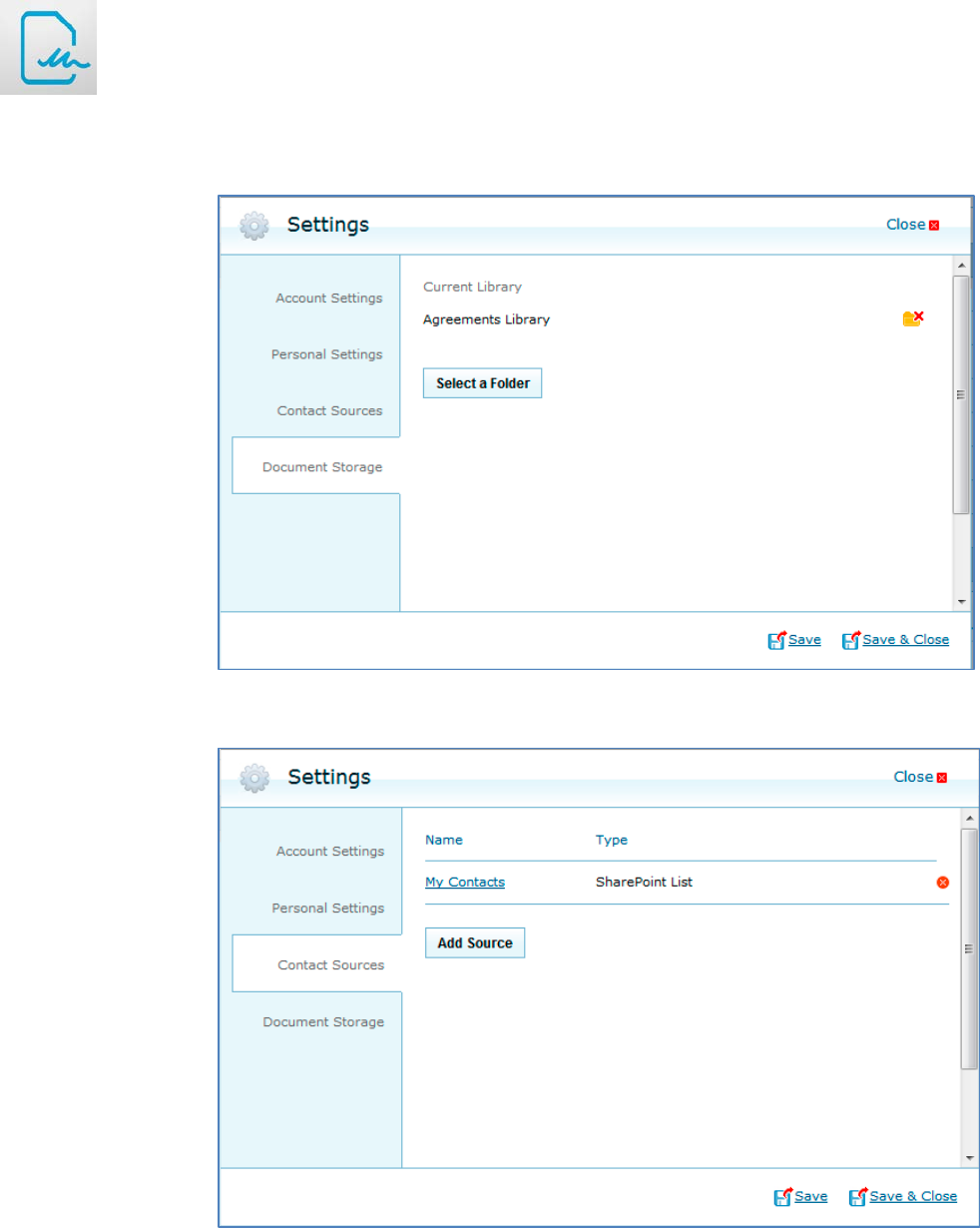Image resolution: width=980 pixels, height=1228 pixels.
Task: Click the Name column header
Action: click(444, 841)
